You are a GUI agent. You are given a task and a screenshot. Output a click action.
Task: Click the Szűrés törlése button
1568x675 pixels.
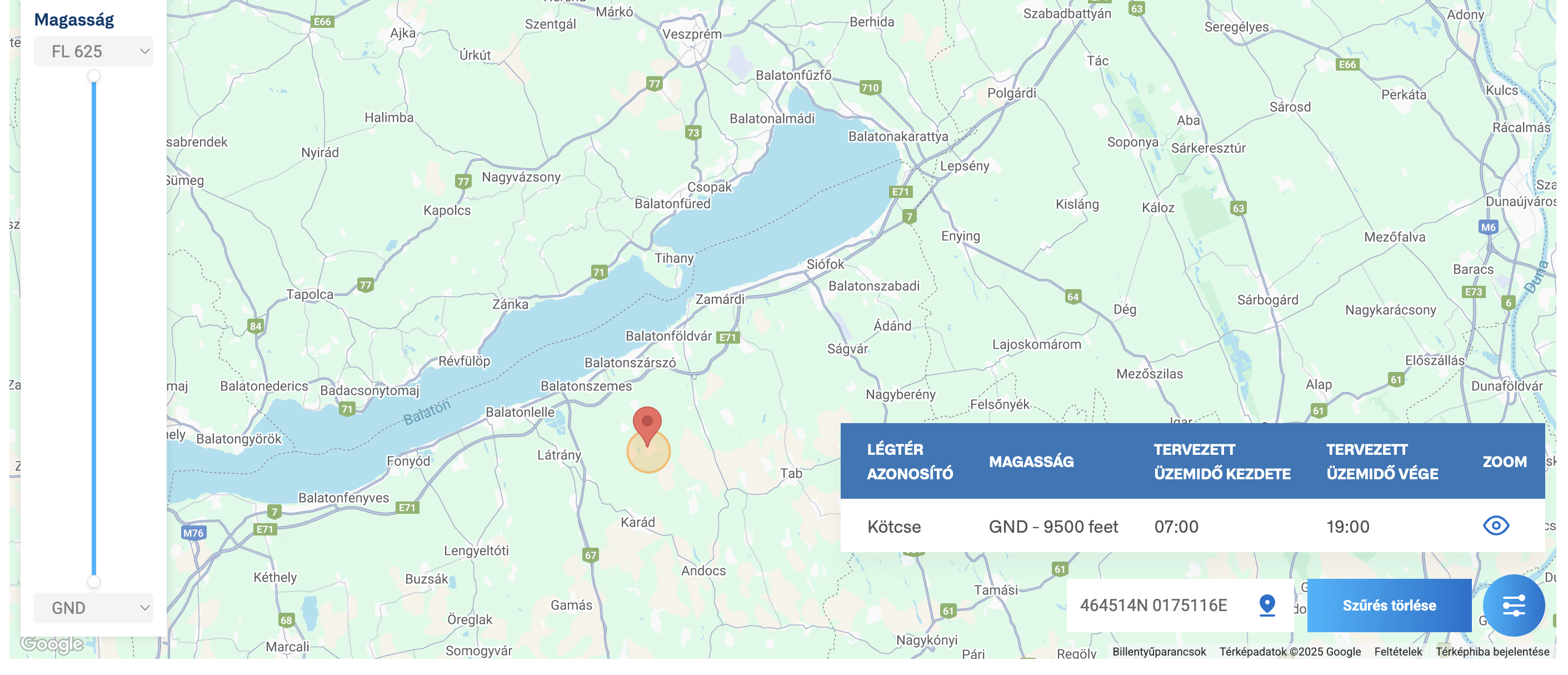tap(1389, 605)
